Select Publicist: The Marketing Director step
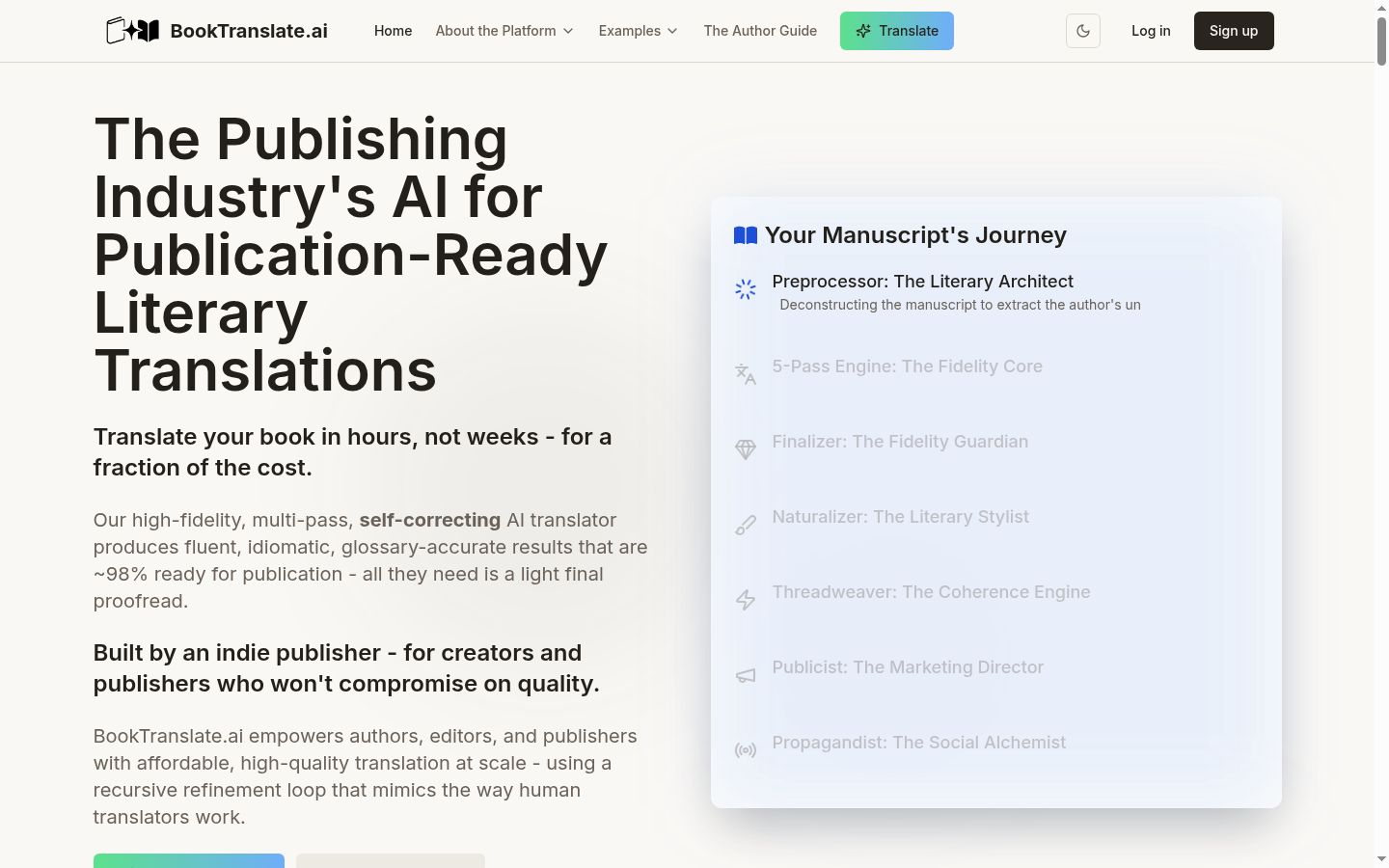1389x868 pixels. click(908, 667)
